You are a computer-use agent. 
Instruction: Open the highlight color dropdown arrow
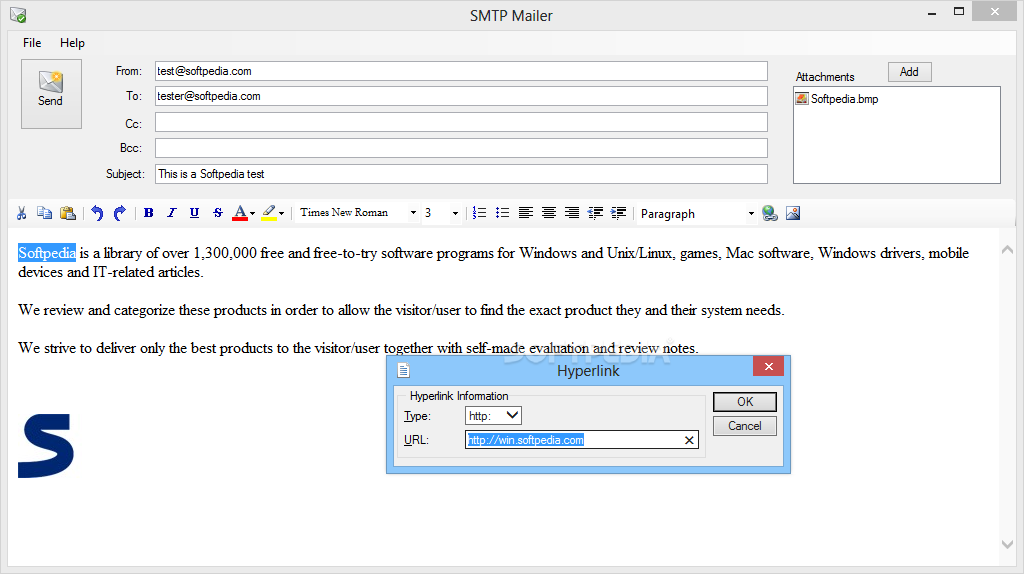tap(281, 214)
